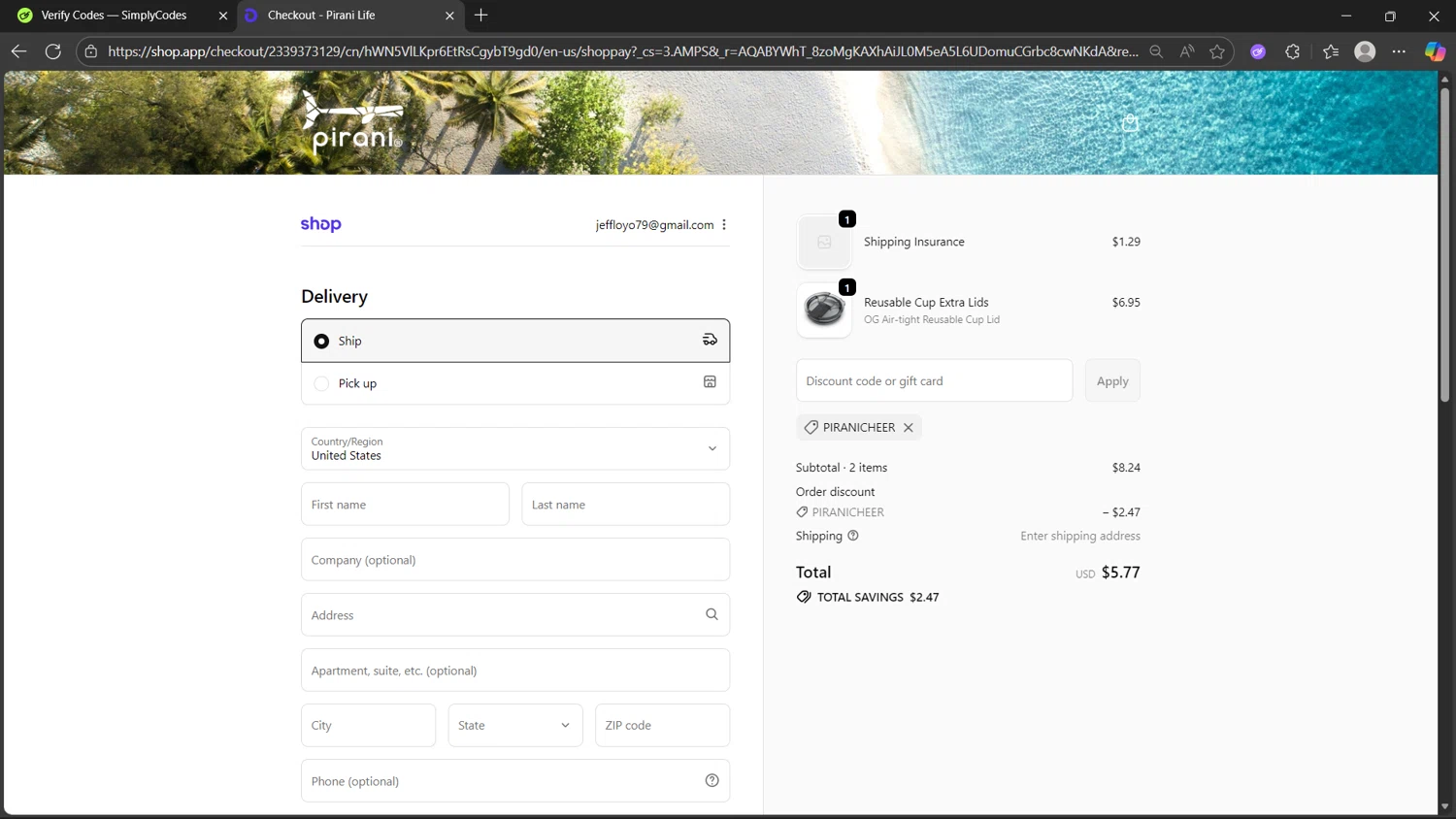Open the Country/Region dropdown
The width and height of the screenshot is (1456, 819).
[515, 448]
